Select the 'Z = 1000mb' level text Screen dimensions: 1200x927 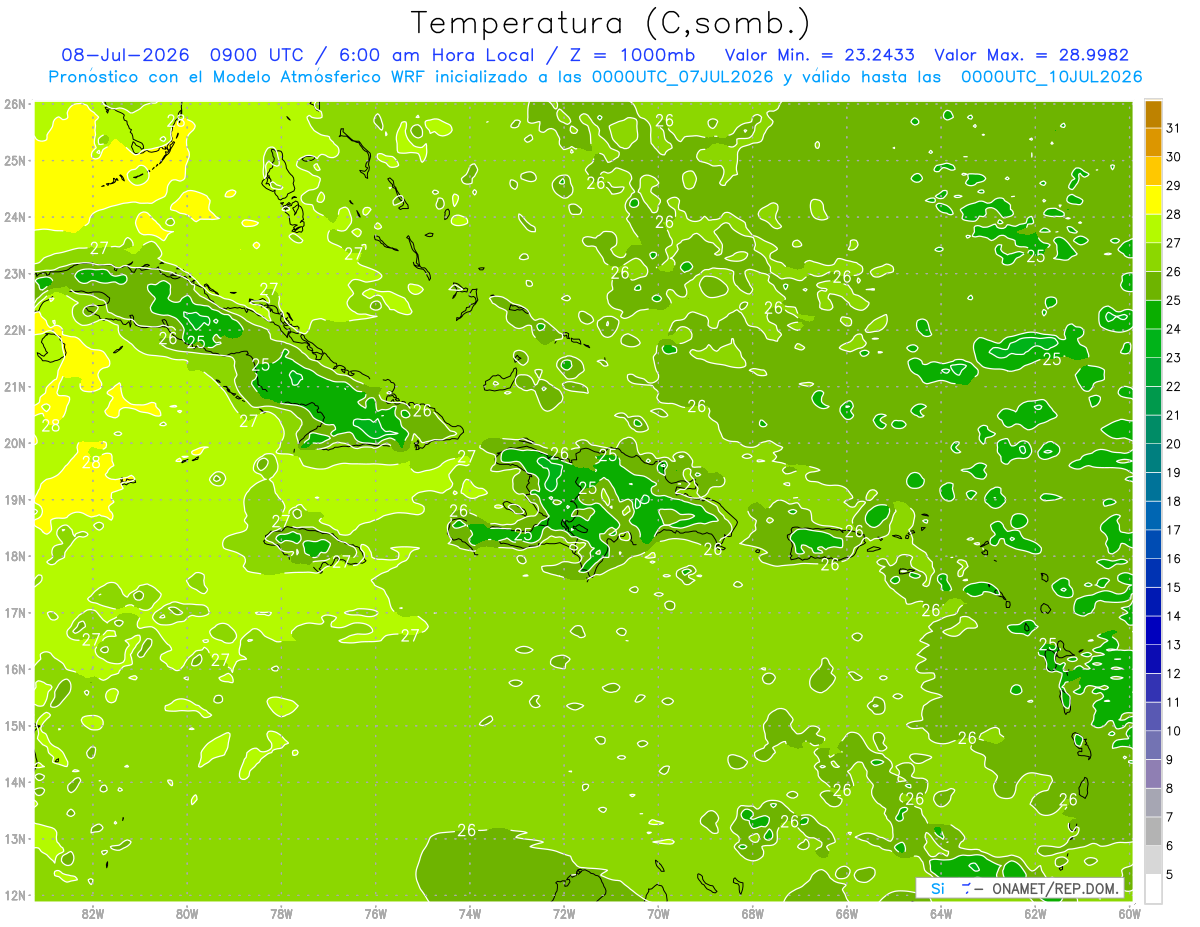pyautogui.click(x=631, y=55)
